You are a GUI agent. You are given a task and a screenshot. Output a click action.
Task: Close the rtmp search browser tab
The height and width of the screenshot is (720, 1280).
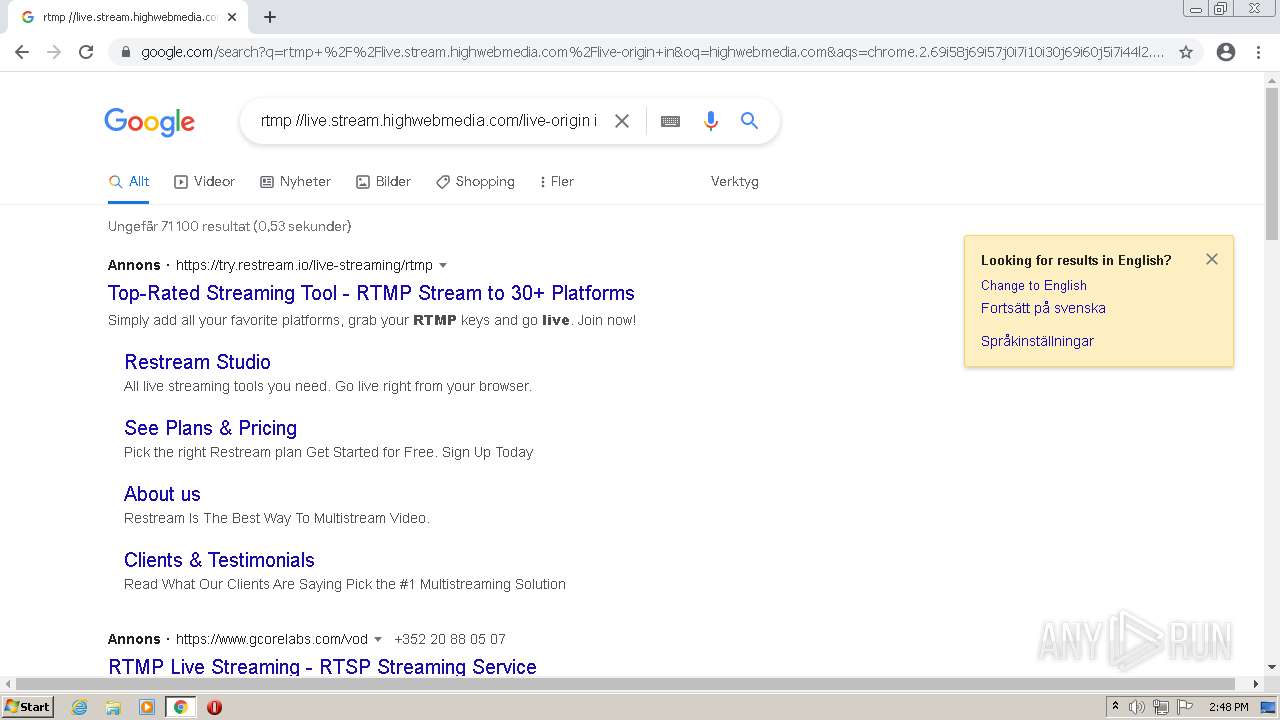pyautogui.click(x=232, y=17)
